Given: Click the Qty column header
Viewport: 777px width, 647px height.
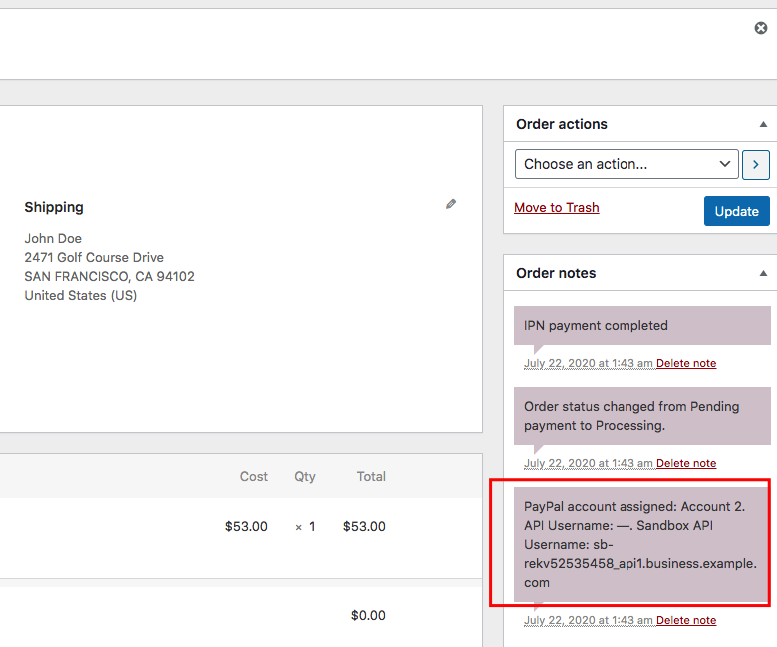Looking at the screenshot, I should 305,476.
